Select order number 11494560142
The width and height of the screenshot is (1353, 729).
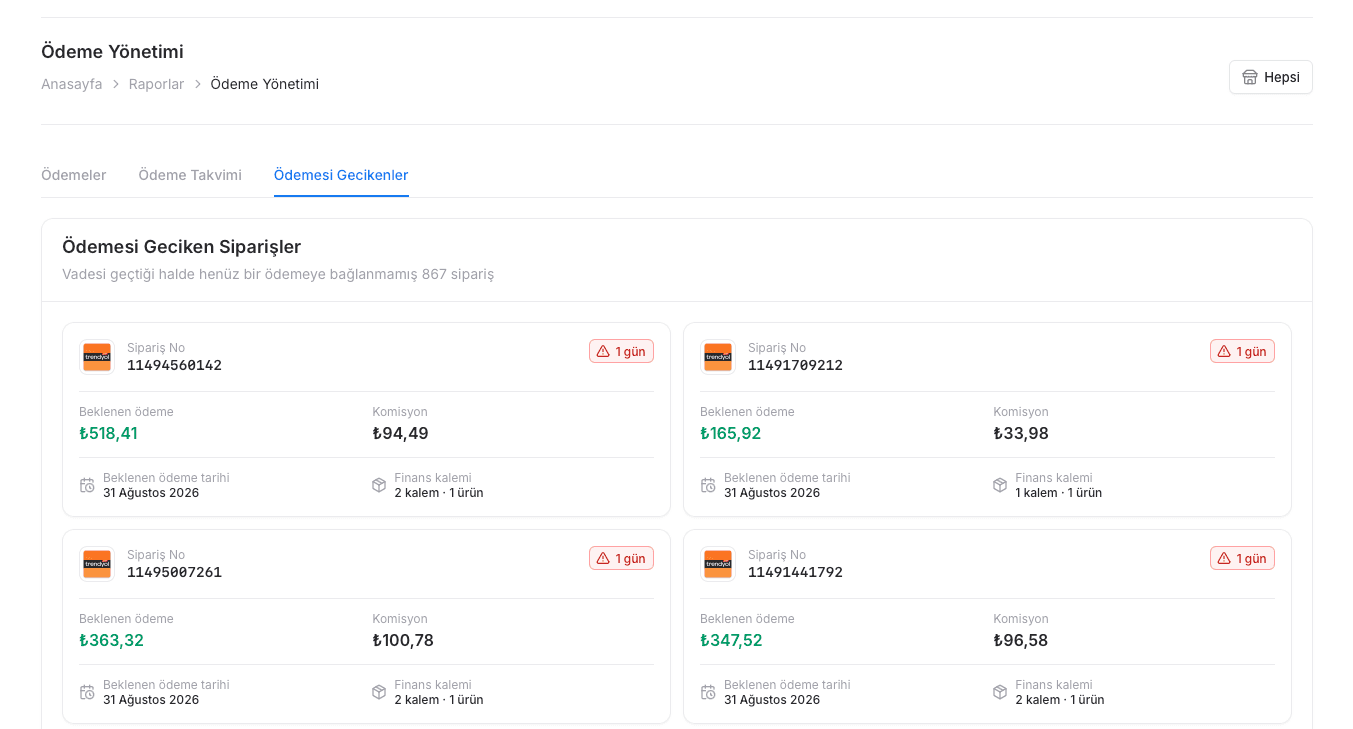(174, 365)
